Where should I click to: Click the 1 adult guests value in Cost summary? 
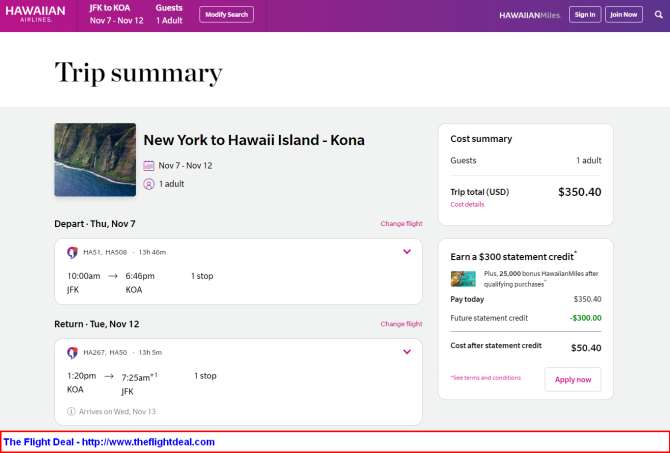coord(589,161)
